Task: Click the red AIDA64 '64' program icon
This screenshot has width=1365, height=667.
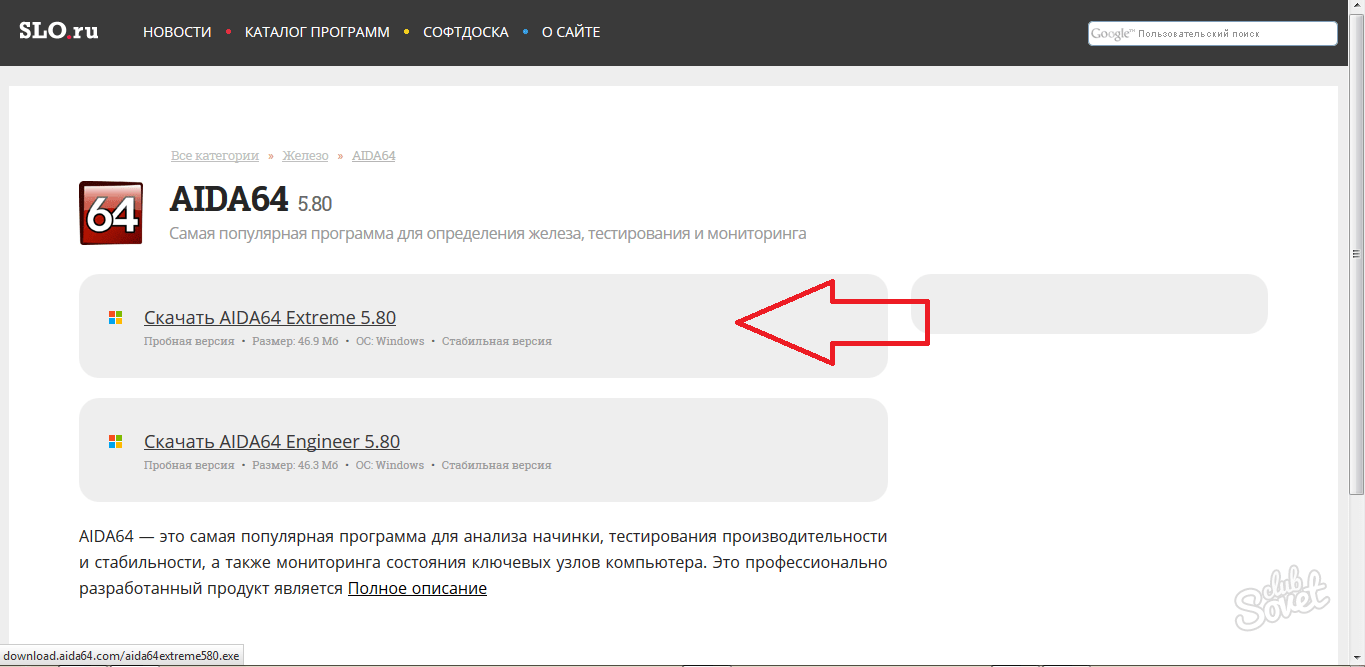Action: point(111,213)
